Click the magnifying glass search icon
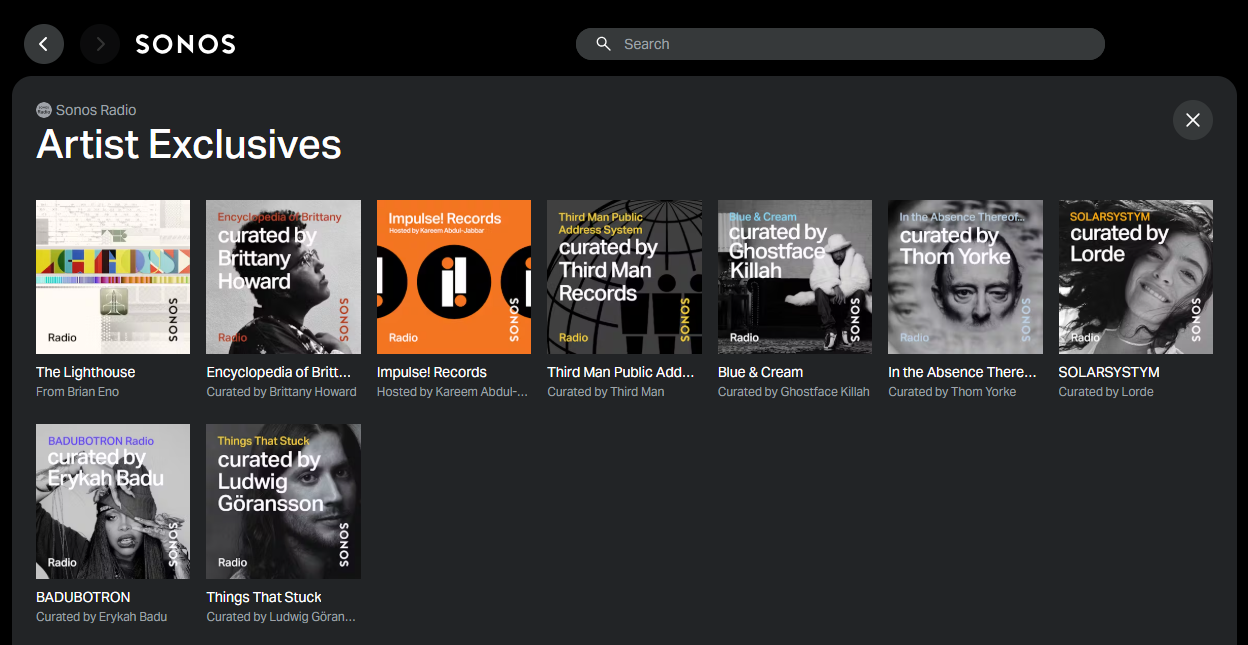This screenshot has height=645, width=1248. point(603,44)
